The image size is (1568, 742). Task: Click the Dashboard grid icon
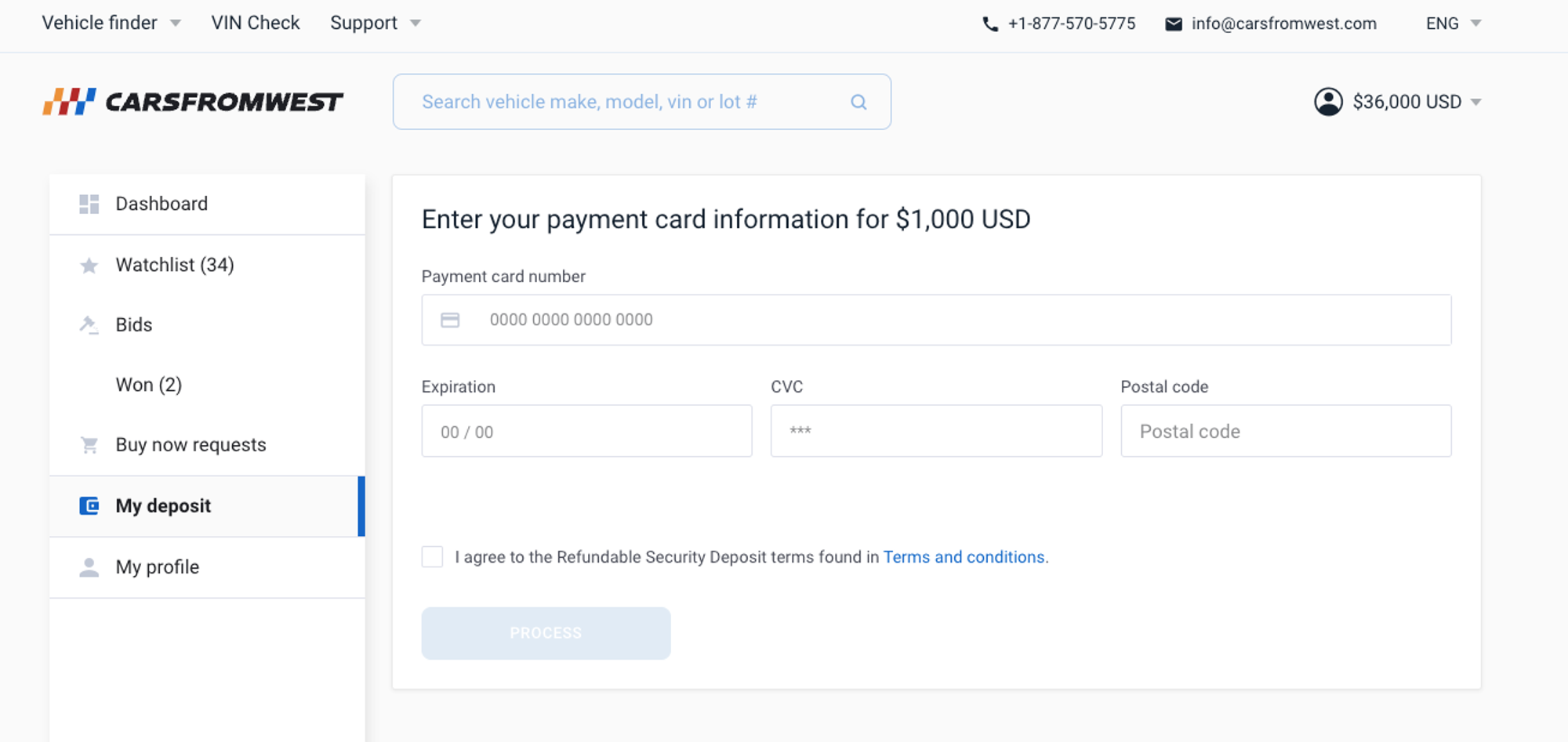(x=89, y=205)
